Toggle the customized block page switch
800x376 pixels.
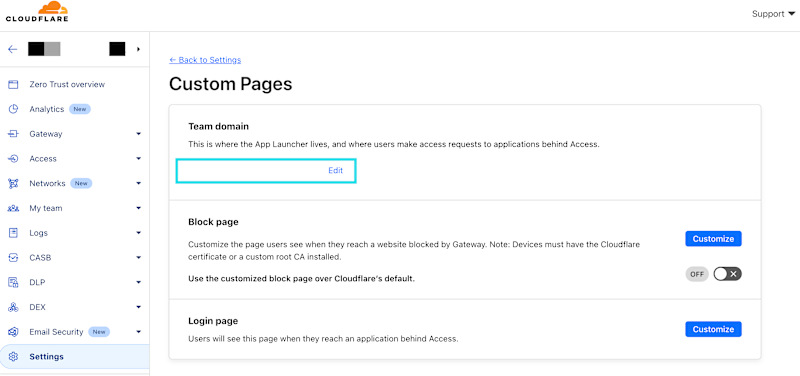pyautogui.click(x=727, y=274)
